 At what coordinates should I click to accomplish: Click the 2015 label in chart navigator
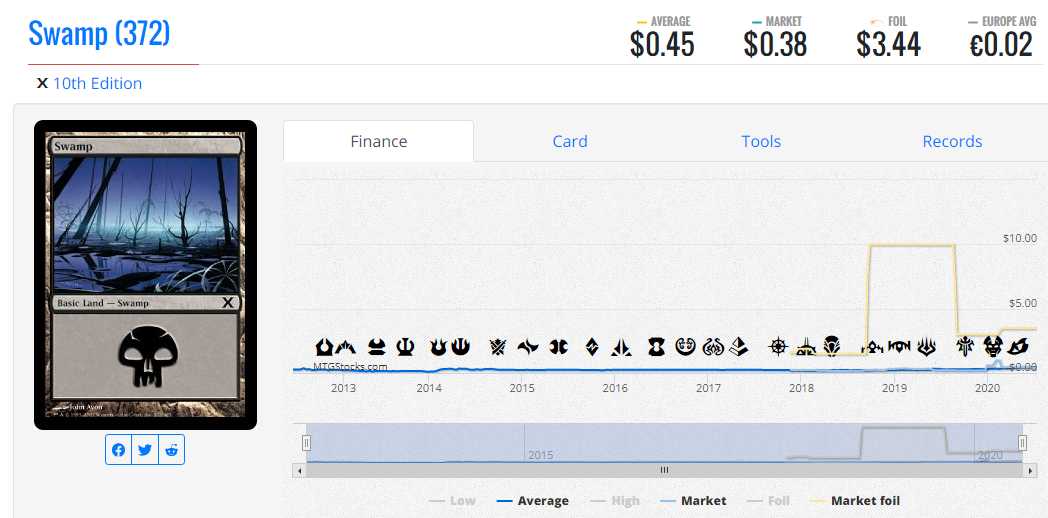pos(541,455)
